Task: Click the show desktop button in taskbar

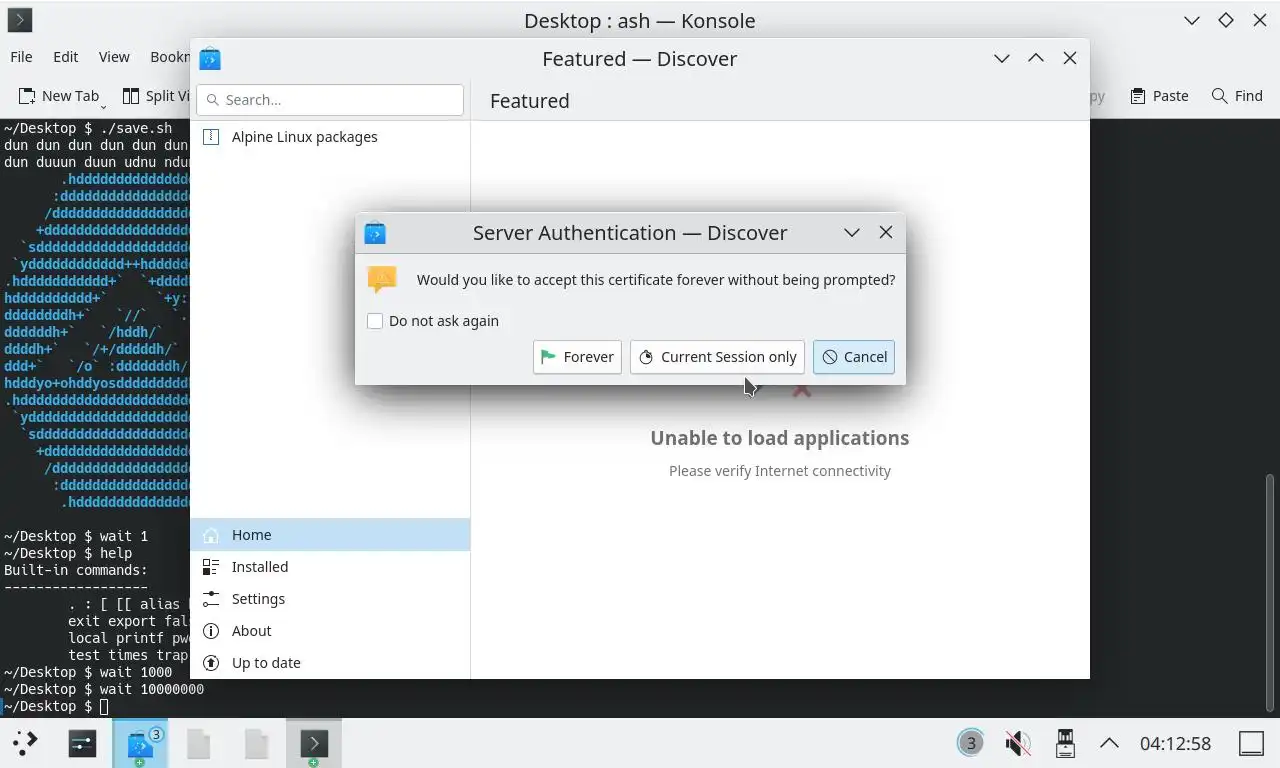Action: coord(1252,743)
